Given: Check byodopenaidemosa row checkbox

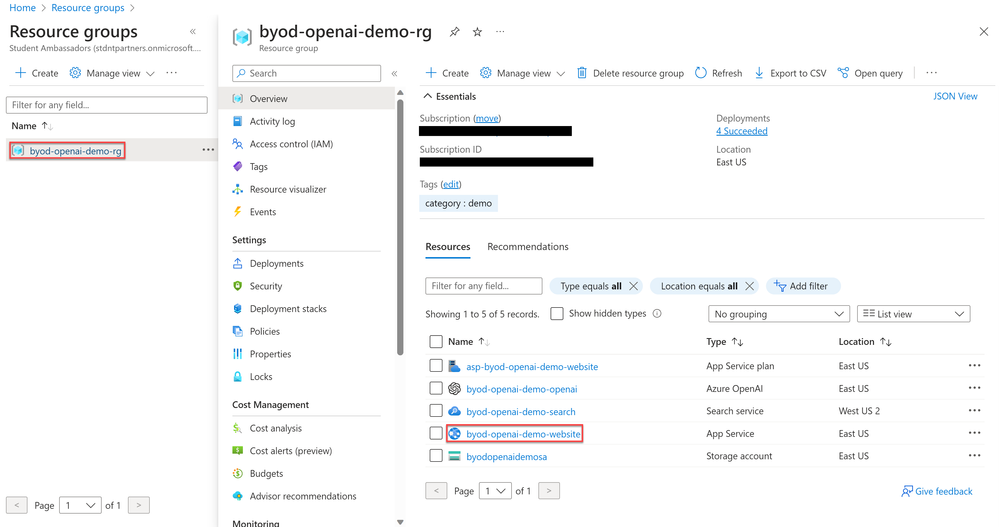Looking at the screenshot, I should point(436,456).
